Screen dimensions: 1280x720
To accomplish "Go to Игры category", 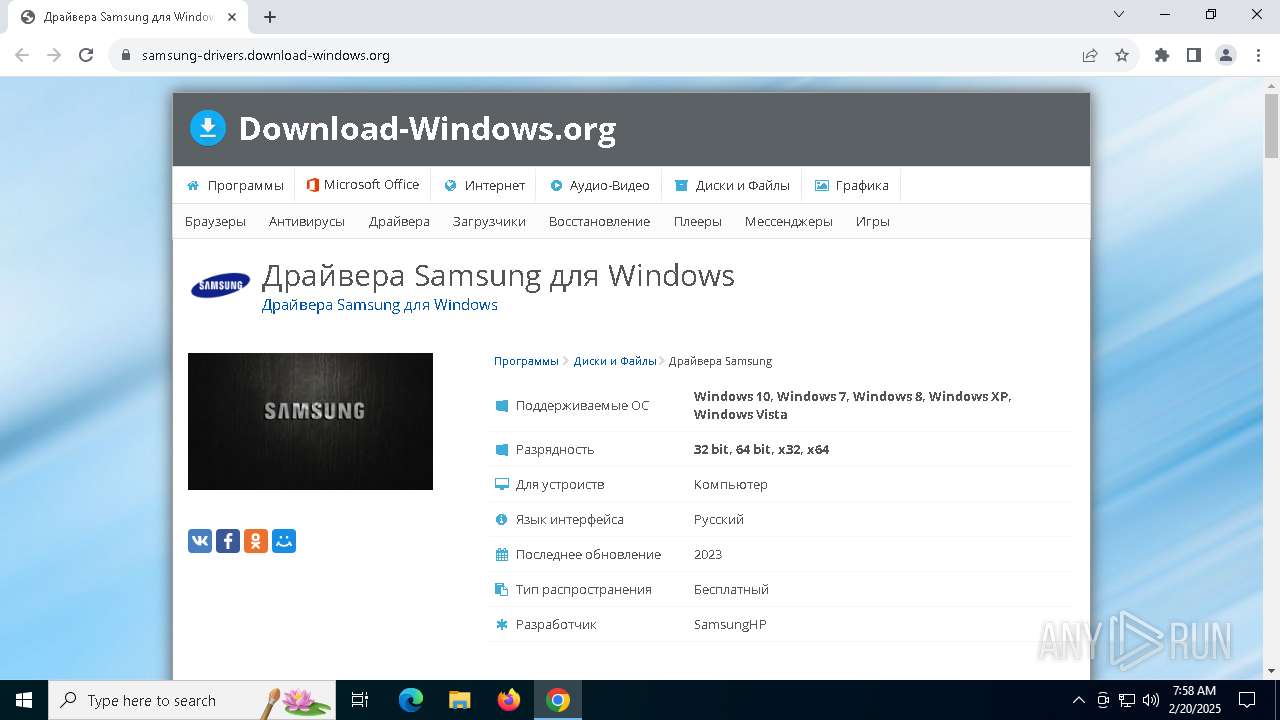I will click(x=873, y=221).
